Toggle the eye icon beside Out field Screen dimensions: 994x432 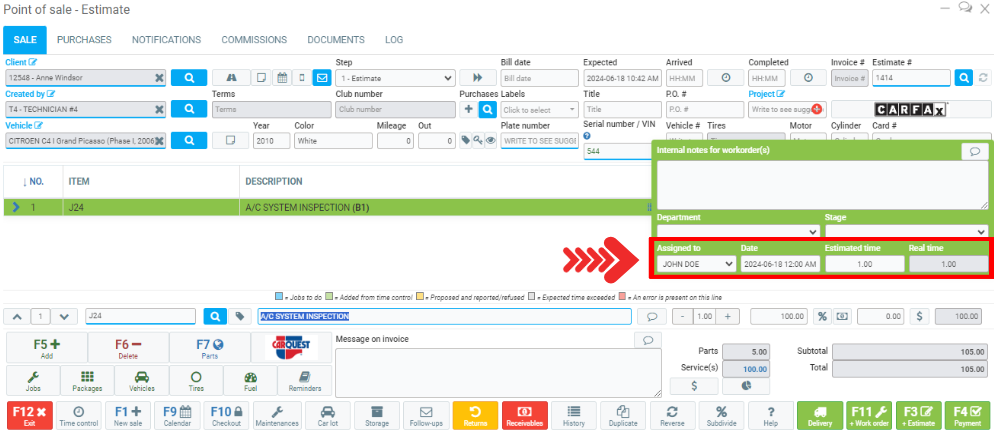[490, 141]
